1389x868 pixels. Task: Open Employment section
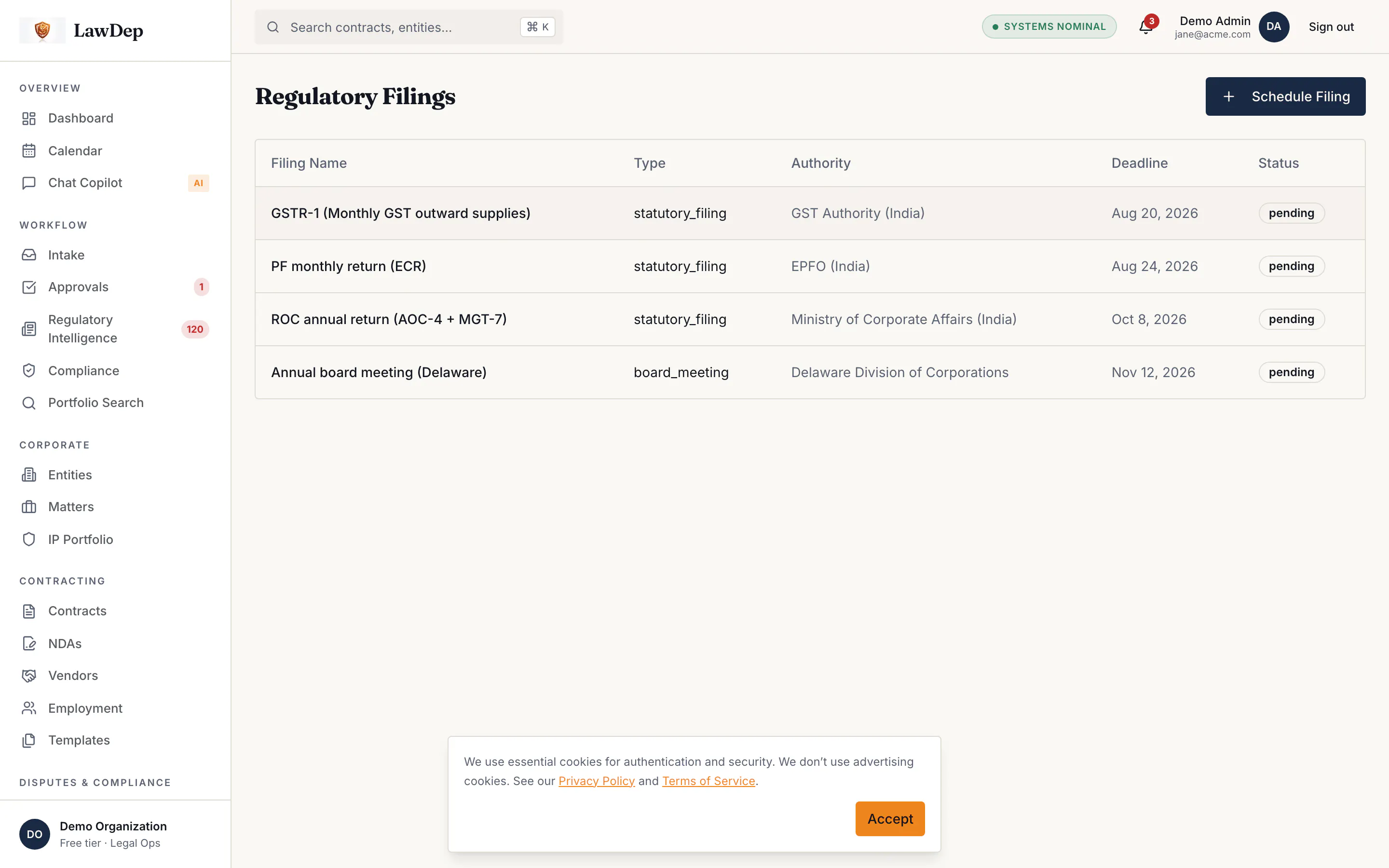click(115, 708)
